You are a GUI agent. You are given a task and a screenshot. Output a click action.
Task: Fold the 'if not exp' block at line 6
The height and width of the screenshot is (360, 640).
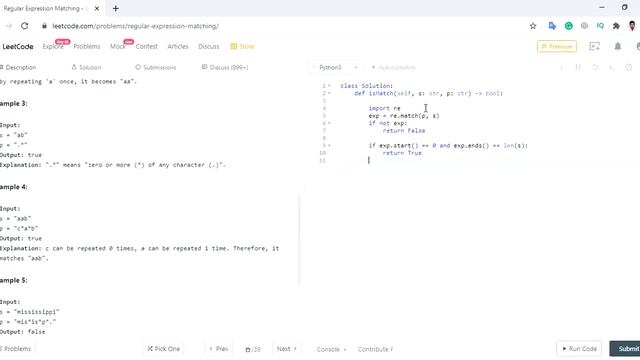click(x=329, y=123)
